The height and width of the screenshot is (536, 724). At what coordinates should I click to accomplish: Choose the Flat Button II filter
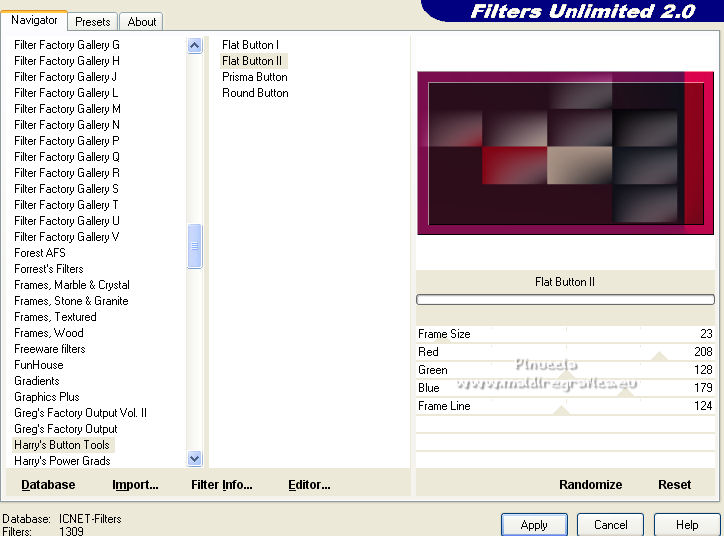(x=252, y=61)
